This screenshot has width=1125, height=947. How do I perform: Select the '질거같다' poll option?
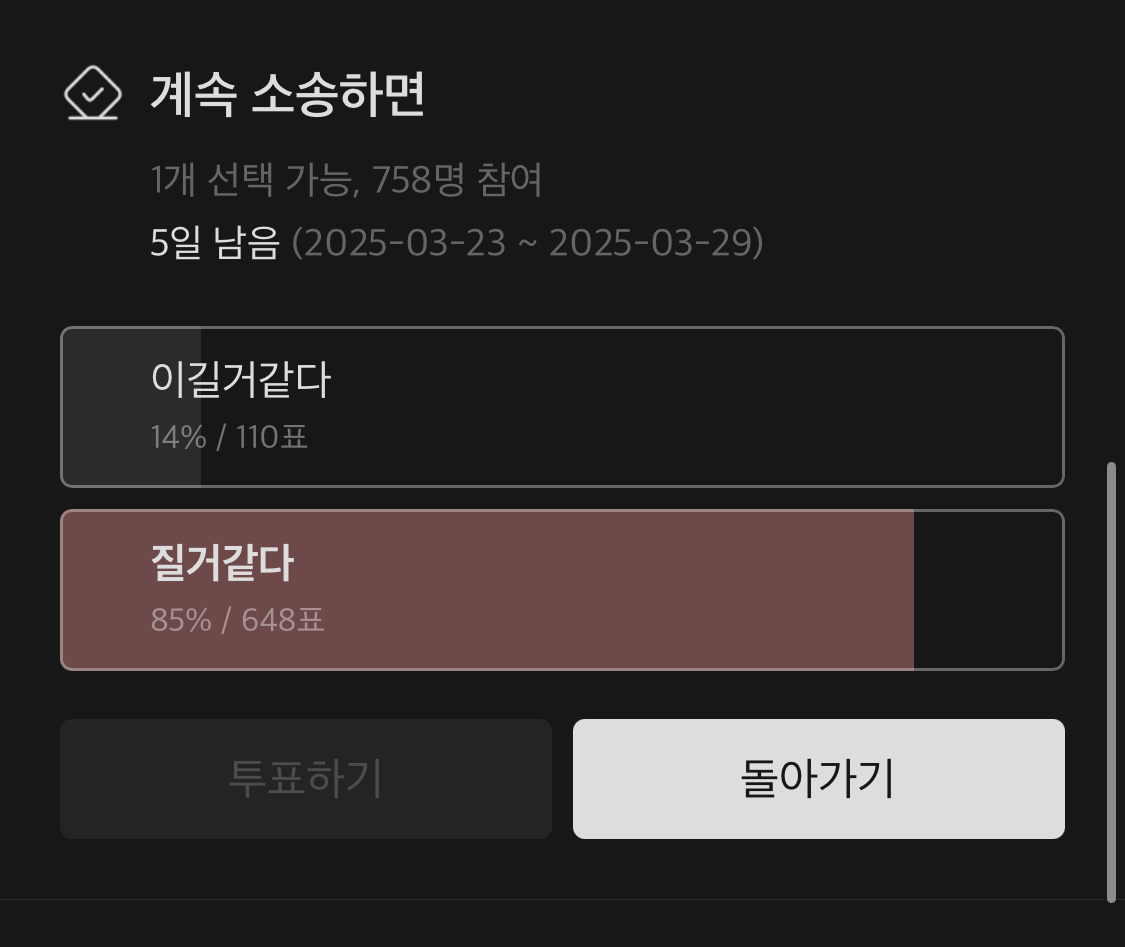pos(560,590)
